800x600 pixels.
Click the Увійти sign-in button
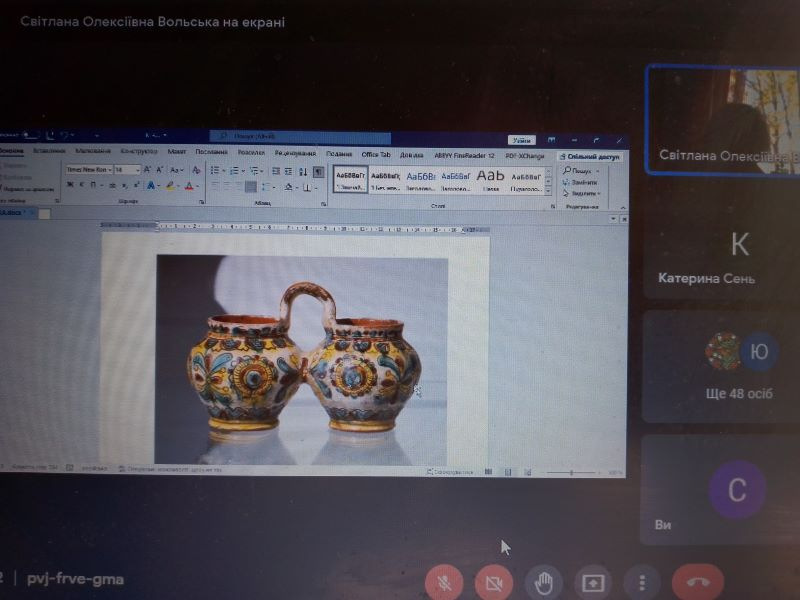pos(521,140)
